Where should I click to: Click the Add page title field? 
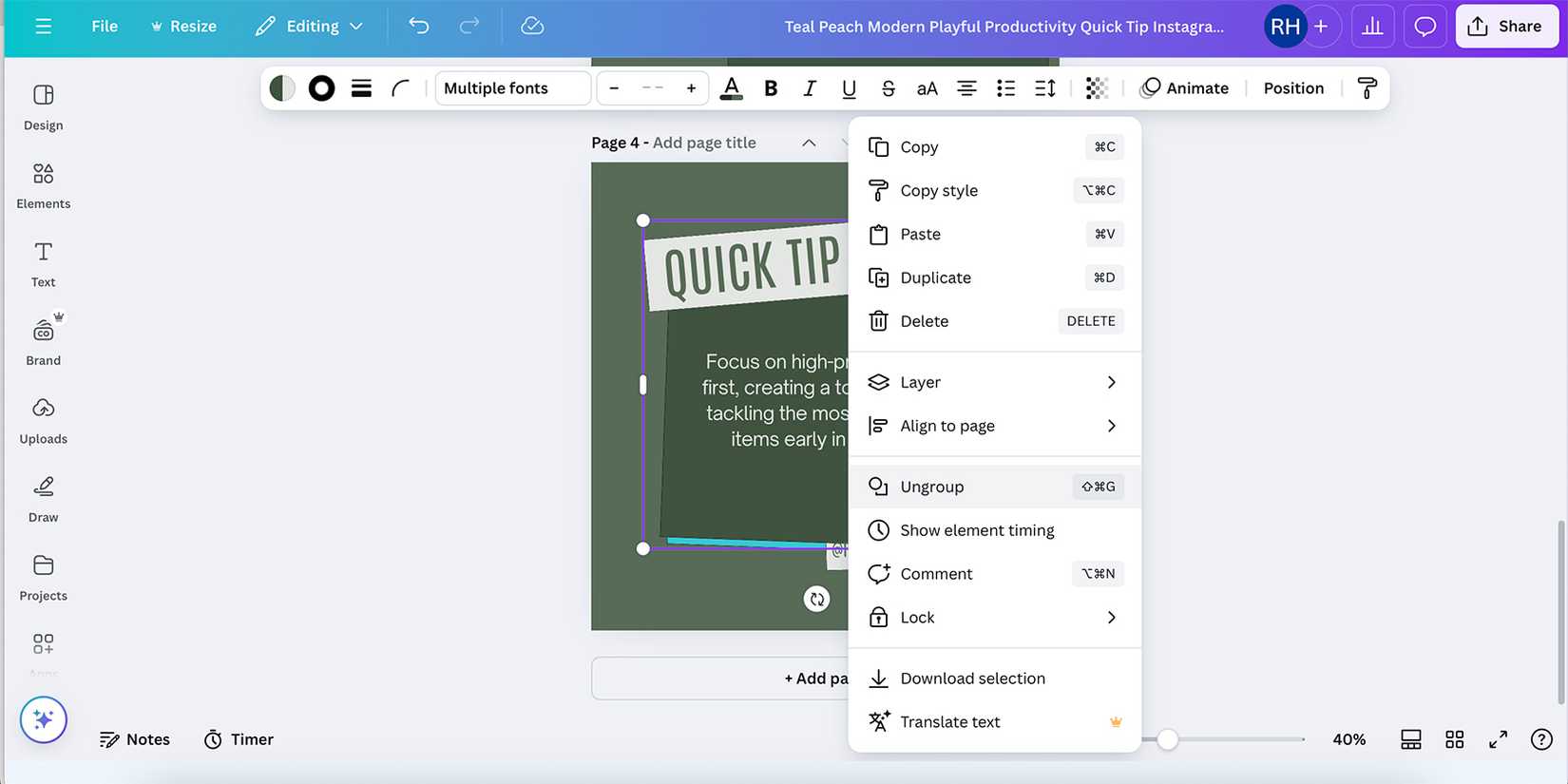(704, 143)
